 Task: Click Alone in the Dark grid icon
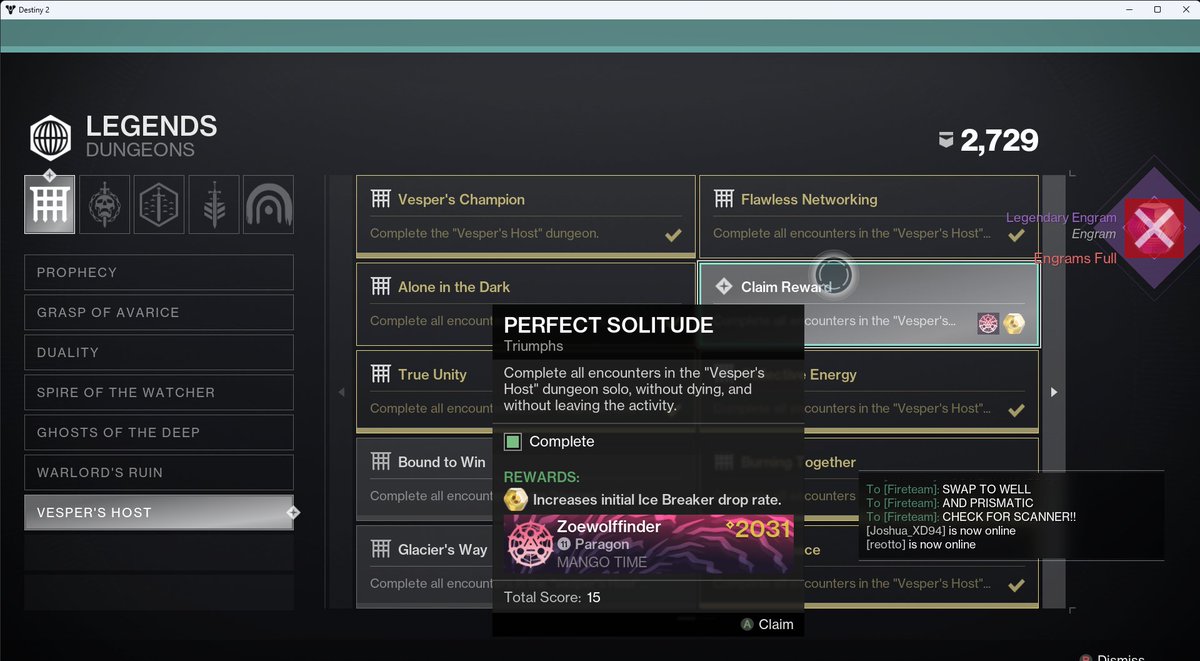pyautogui.click(x=380, y=287)
